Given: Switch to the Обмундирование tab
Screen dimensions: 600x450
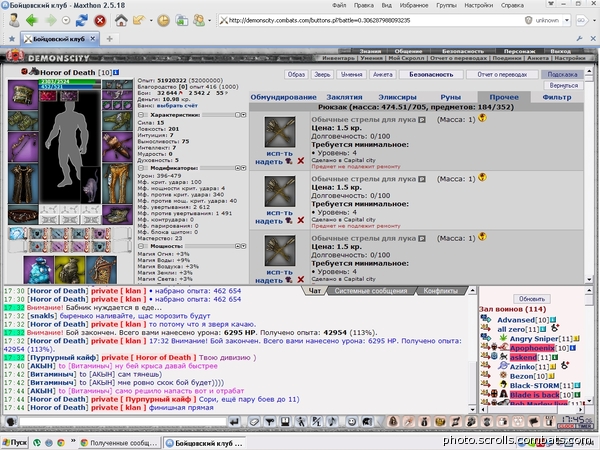Looking at the screenshot, I should [284, 97].
